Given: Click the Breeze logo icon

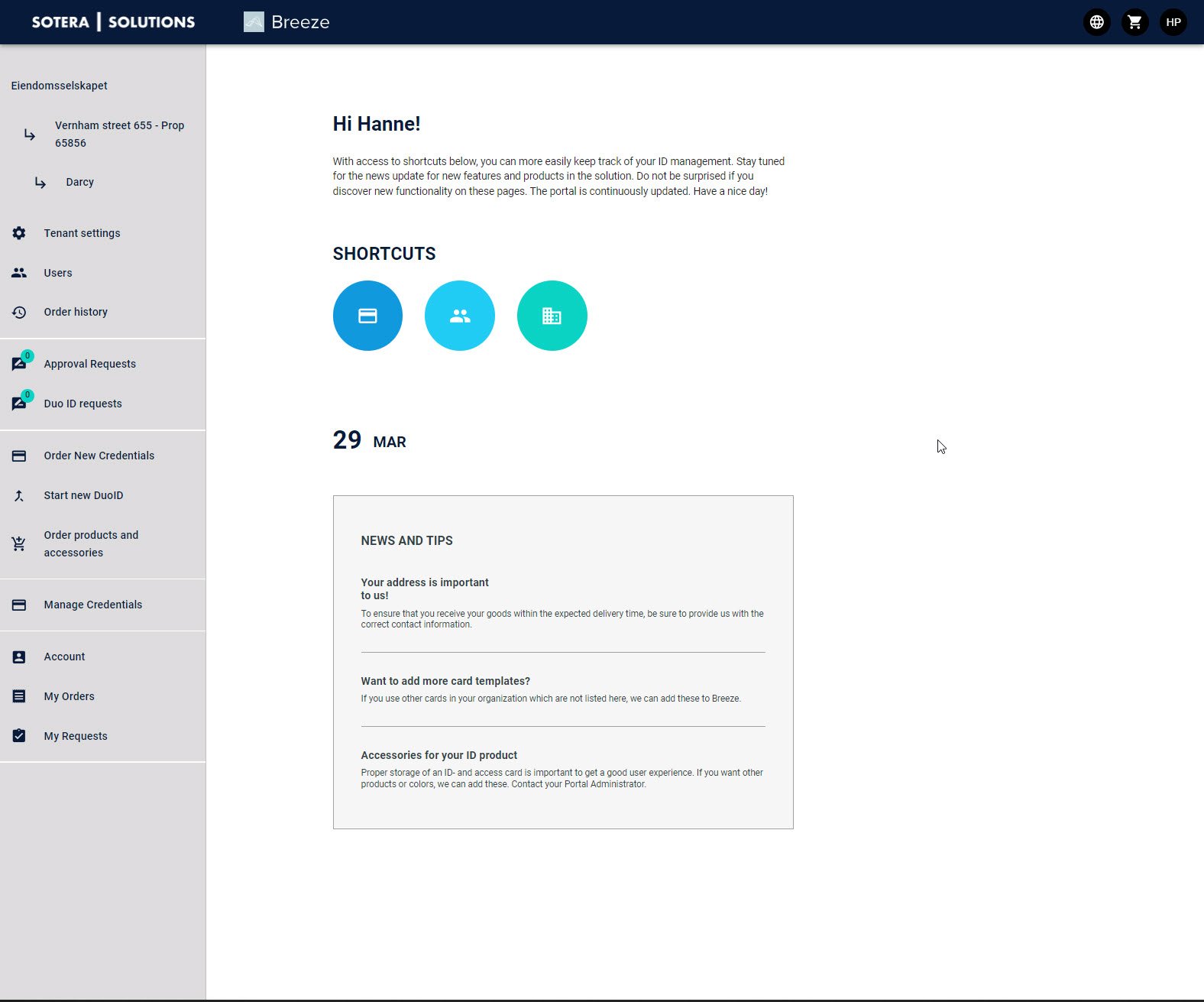Looking at the screenshot, I should point(254,22).
